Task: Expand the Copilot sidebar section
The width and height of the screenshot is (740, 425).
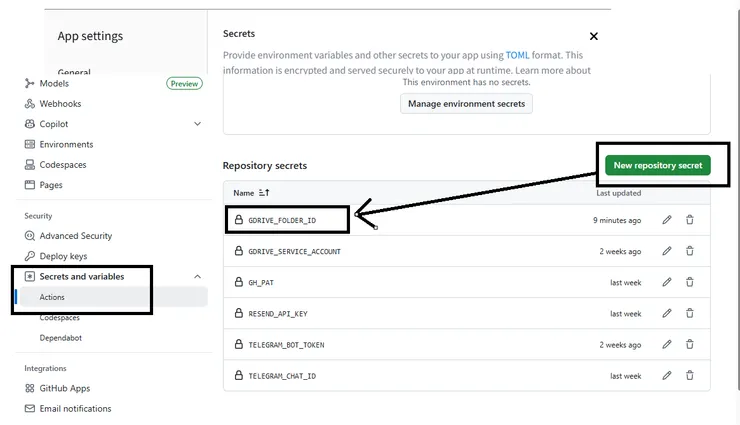Action: pyautogui.click(x=197, y=124)
